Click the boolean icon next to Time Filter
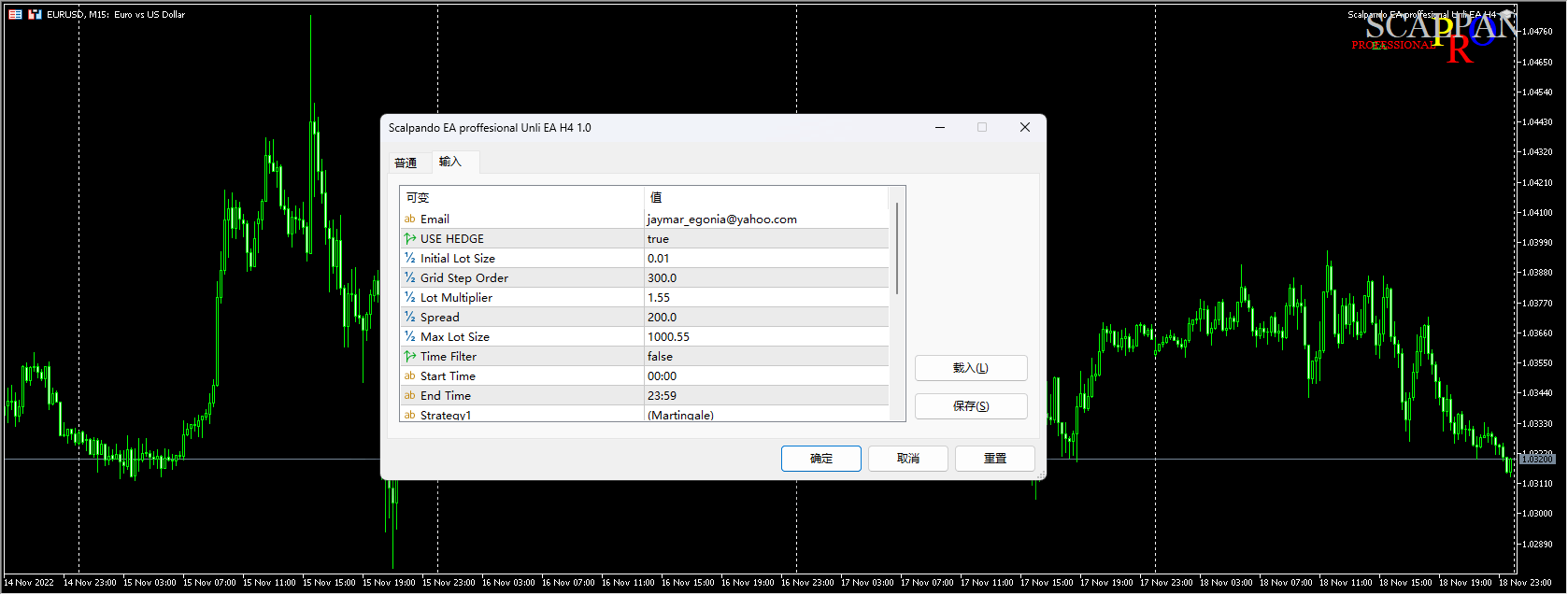 (x=409, y=357)
